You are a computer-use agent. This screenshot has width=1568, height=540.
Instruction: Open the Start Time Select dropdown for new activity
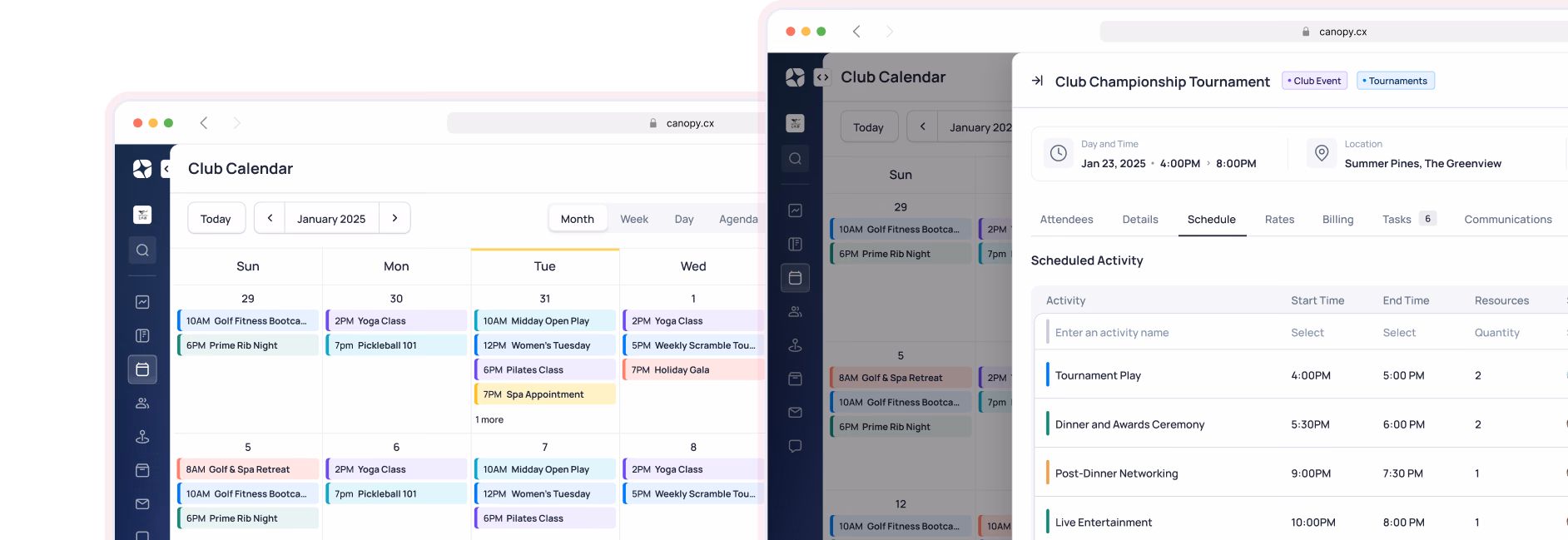coord(1307,333)
